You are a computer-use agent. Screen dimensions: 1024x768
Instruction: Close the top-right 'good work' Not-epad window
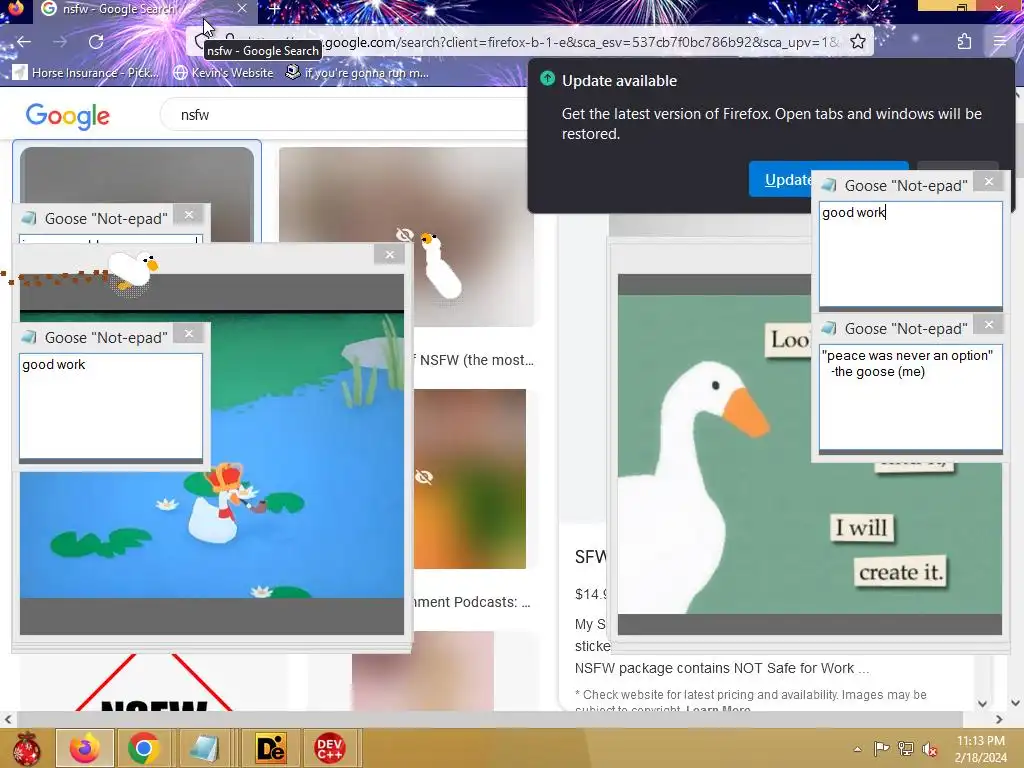click(989, 182)
